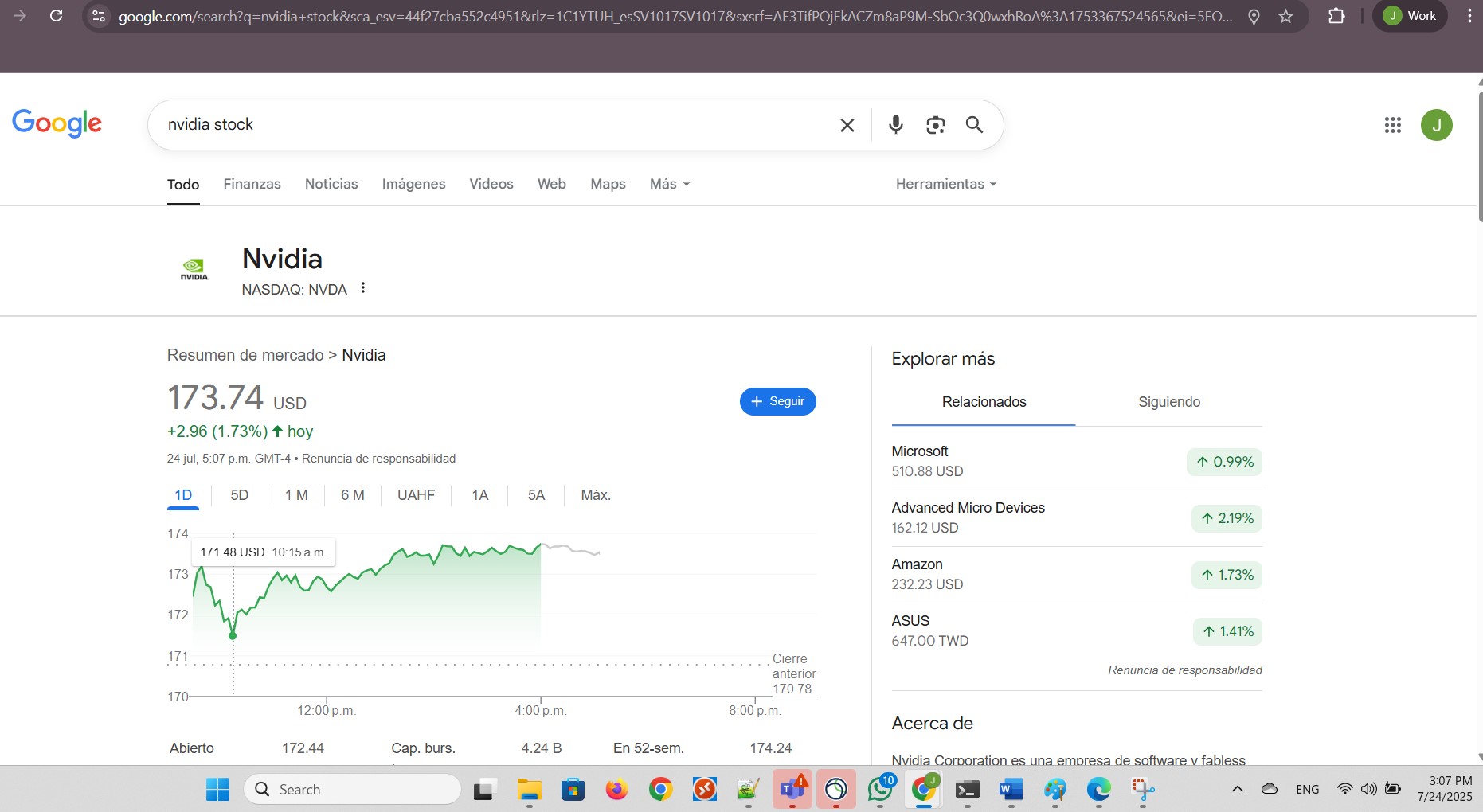Switch to the Web tab
This screenshot has width=1483, height=812.
551,184
